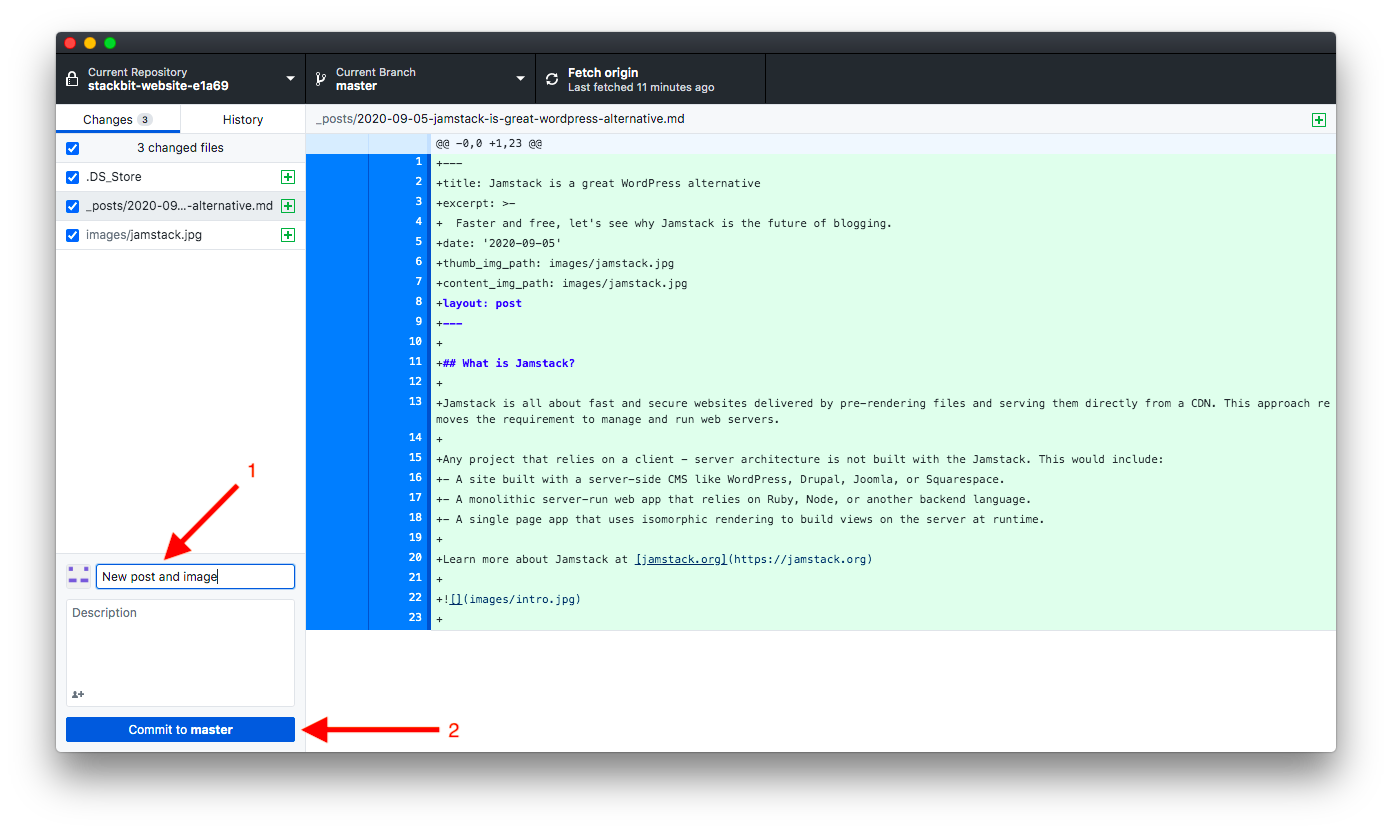Click the branch icon beside Current Branch
The height and width of the screenshot is (832, 1392).
click(x=320, y=79)
